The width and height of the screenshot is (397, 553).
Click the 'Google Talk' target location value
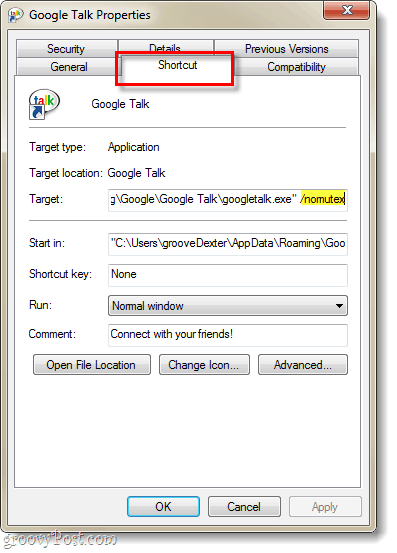tap(136, 173)
